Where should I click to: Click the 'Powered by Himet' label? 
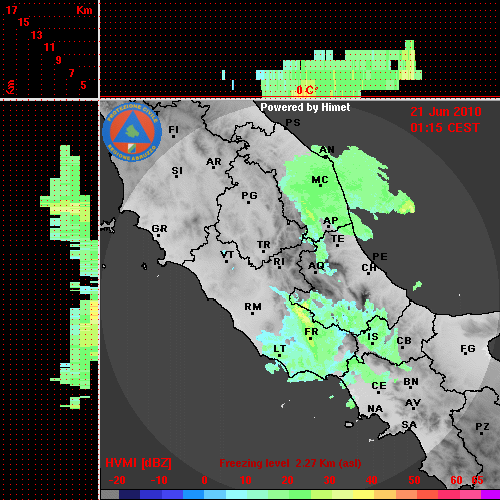[x=305, y=107]
